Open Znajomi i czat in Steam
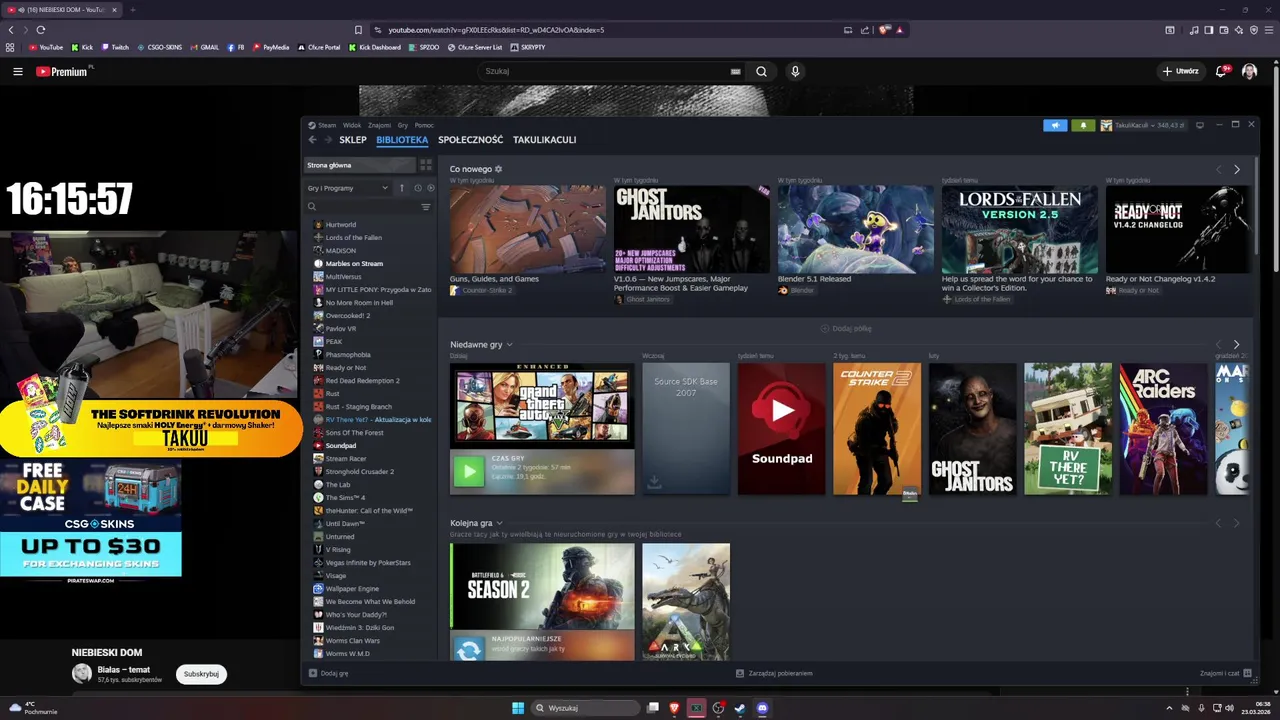The width and height of the screenshot is (1280, 720). point(1225,674)
